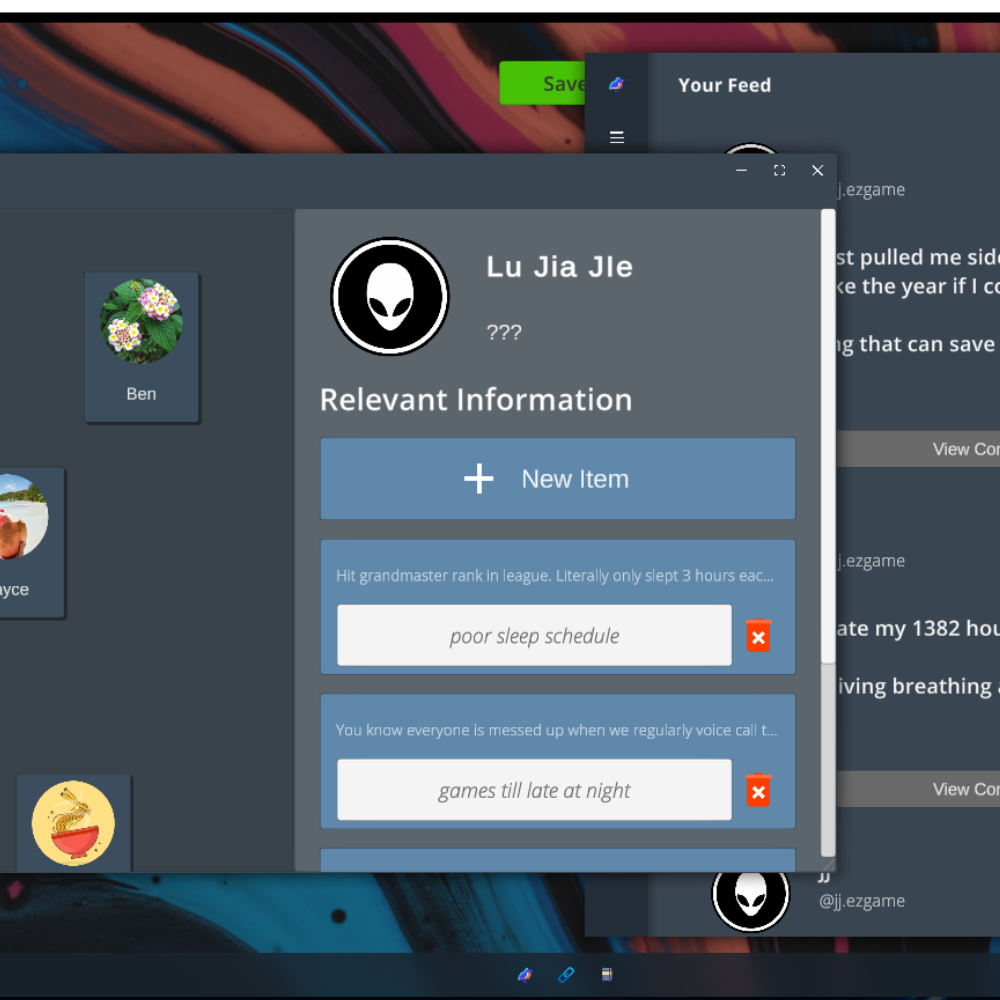
Task: Select Ben's profile card
Action: [141, 346]
